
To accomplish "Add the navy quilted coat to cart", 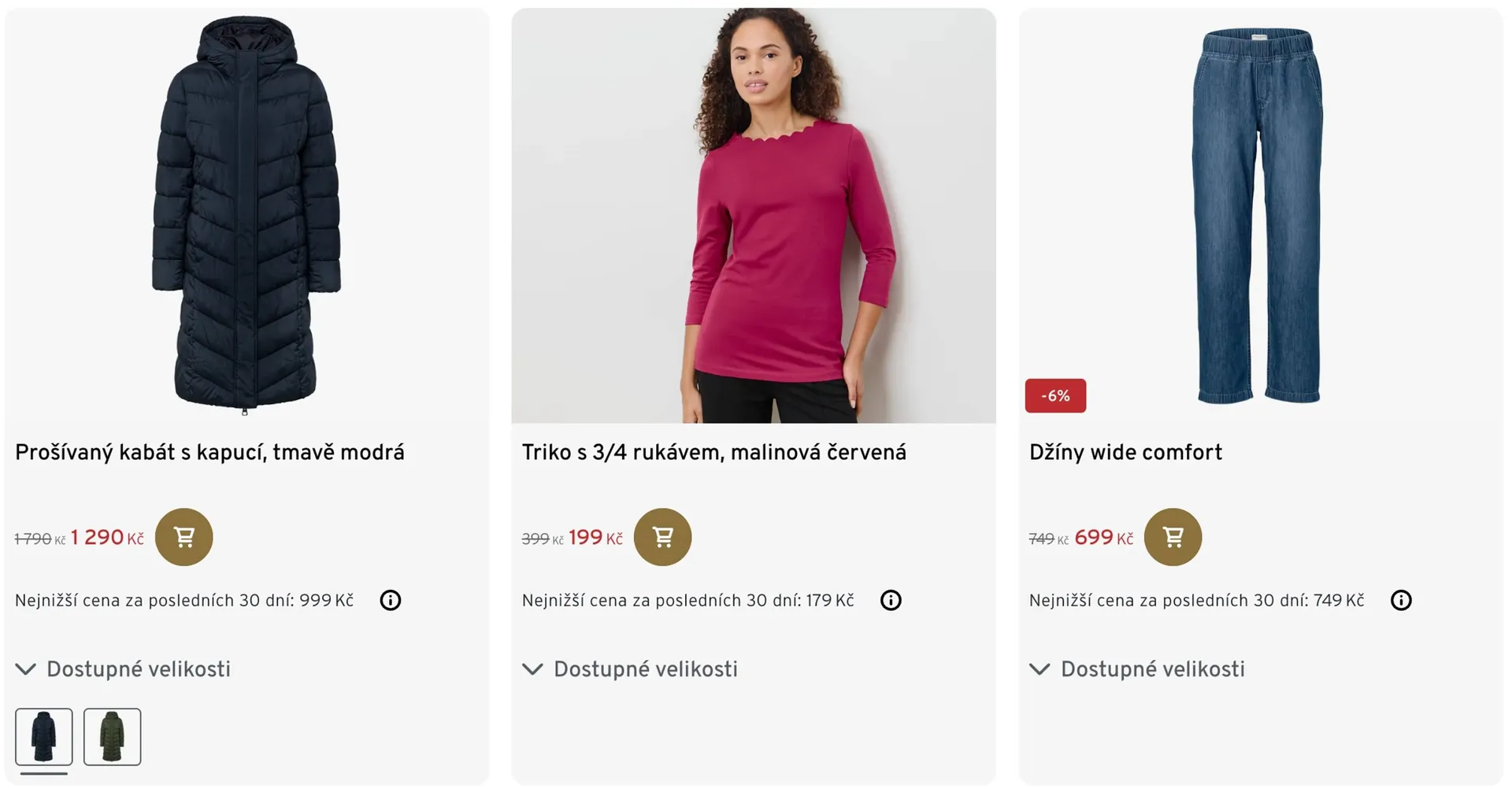I will point(183,537).
